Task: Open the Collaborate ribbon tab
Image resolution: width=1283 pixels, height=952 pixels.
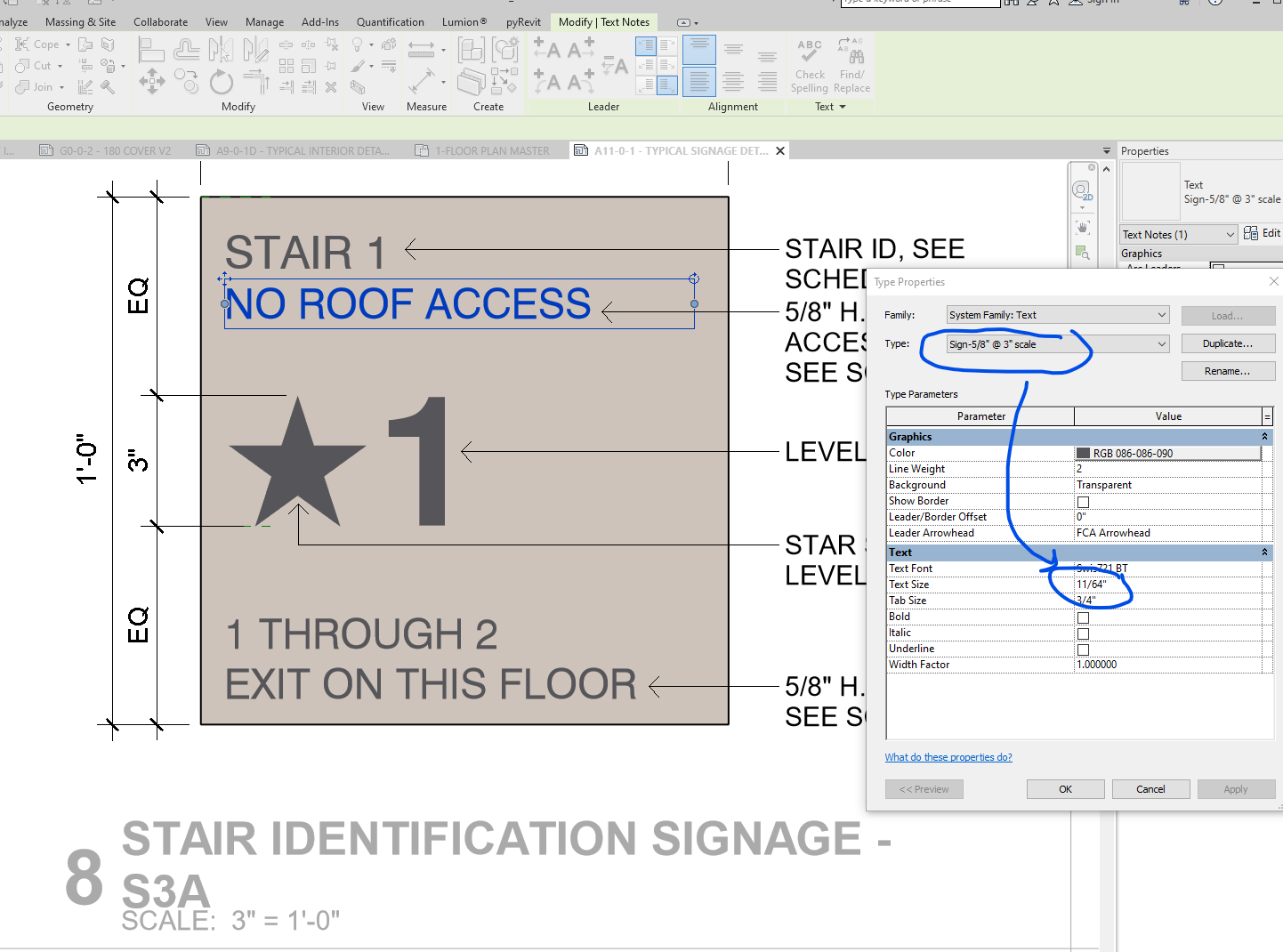Action: [160, 21]
